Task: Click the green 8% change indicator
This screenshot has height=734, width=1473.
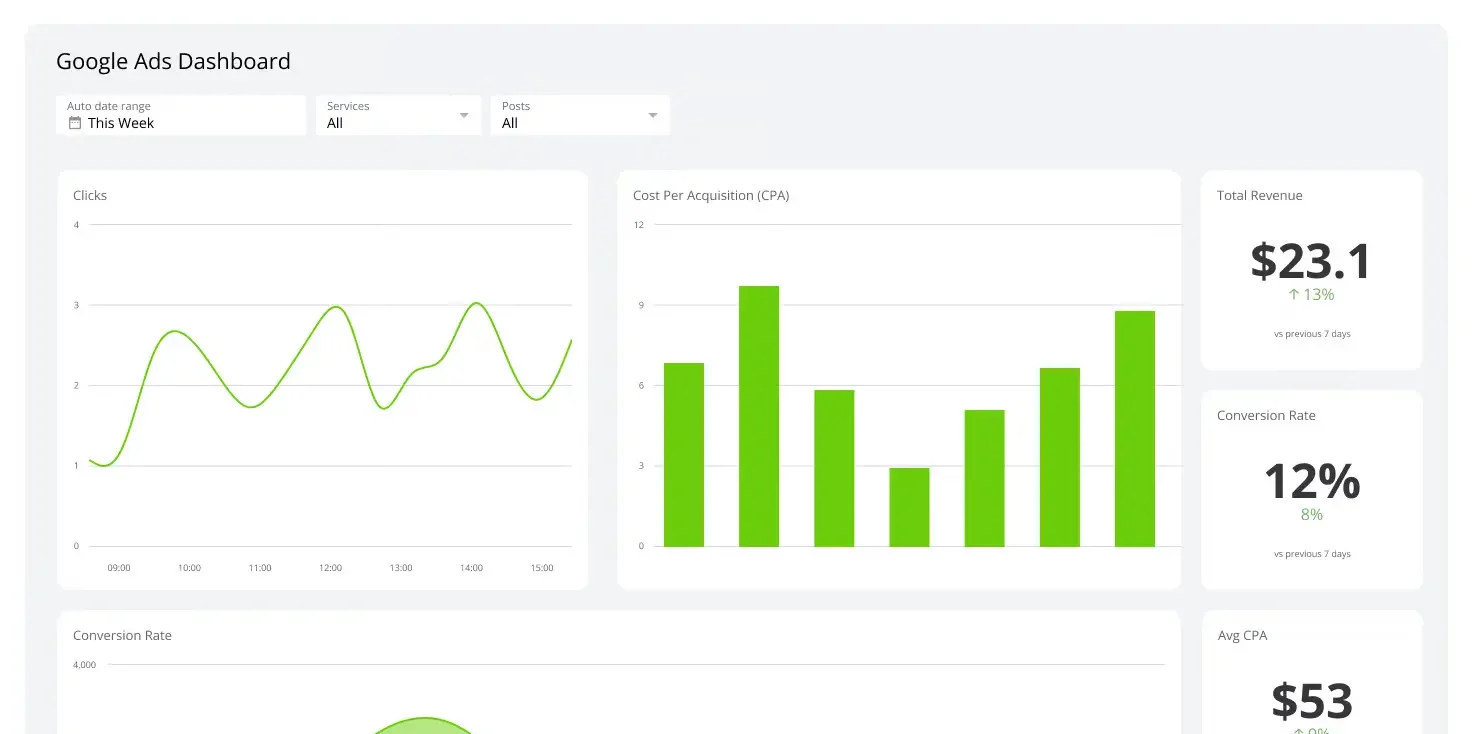Action: (x=1311, y=515)
